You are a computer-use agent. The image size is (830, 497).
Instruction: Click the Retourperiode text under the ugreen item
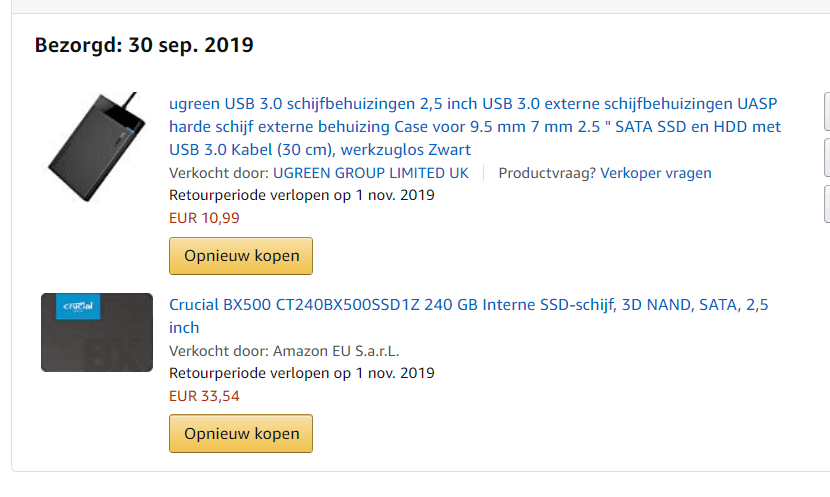point(302,195)
